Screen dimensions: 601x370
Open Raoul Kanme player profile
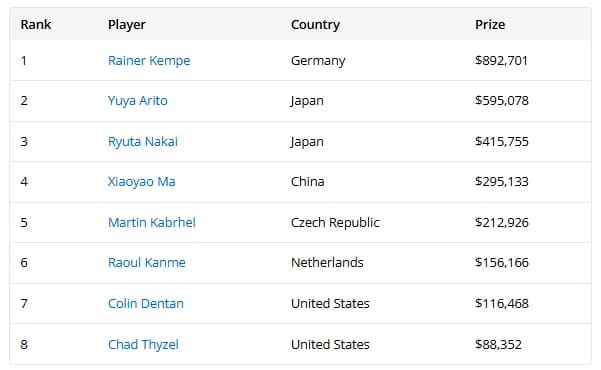[x=147, y=263]
